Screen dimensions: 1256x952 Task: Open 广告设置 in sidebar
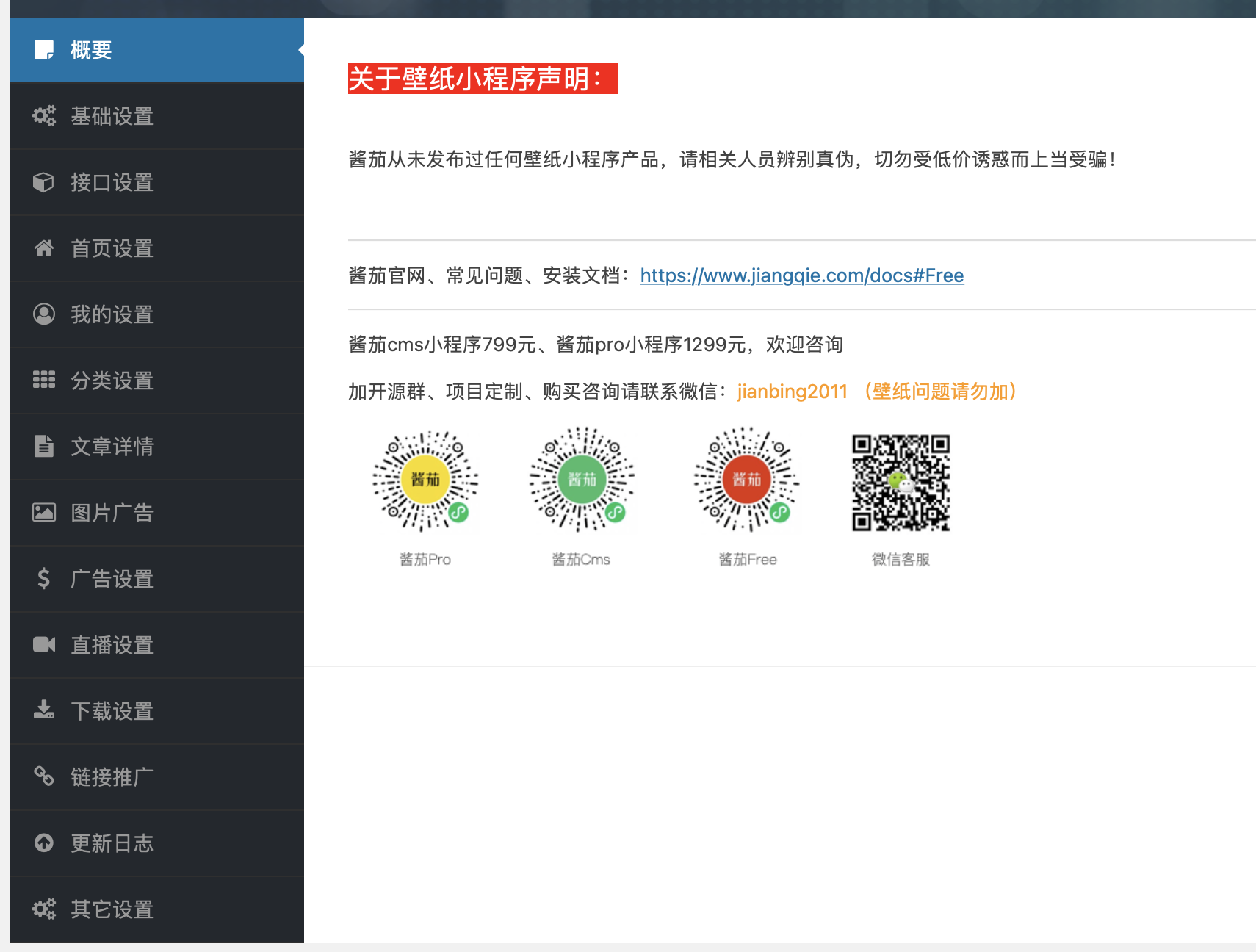(157, 579)
